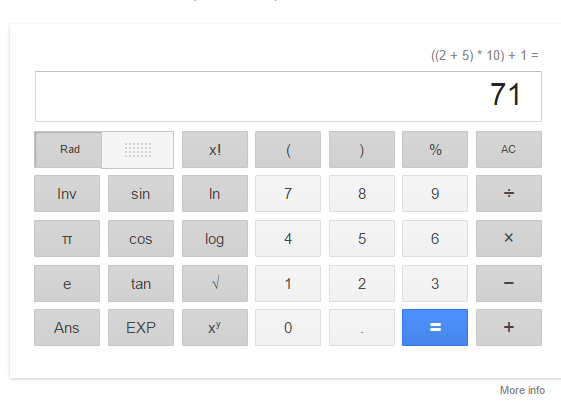Click the x to the power y key
Image resolution: width=561 pixels, height=401 pixels.
pos(215,327)
